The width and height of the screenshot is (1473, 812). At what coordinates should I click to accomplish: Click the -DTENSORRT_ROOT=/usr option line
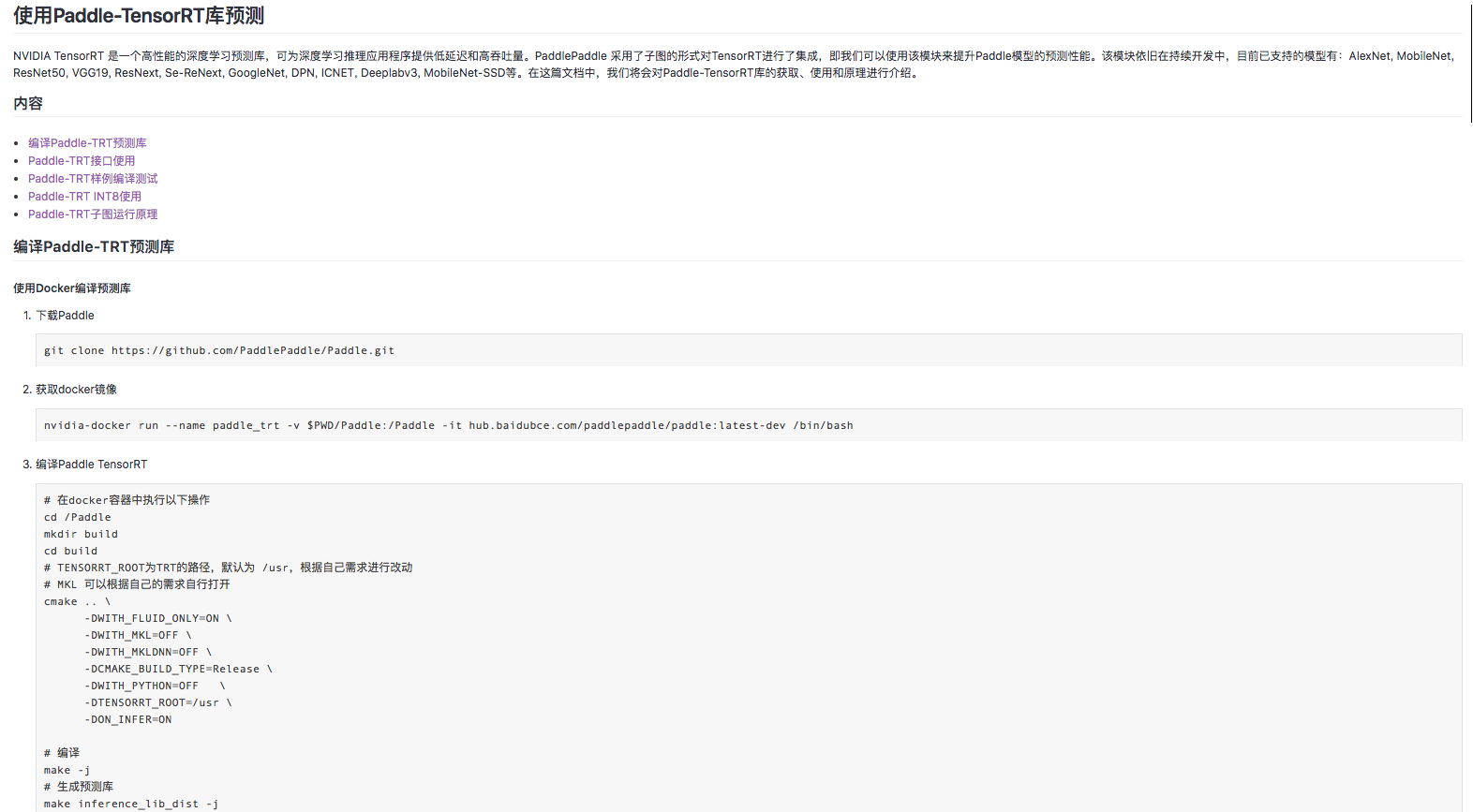(158, 703)
